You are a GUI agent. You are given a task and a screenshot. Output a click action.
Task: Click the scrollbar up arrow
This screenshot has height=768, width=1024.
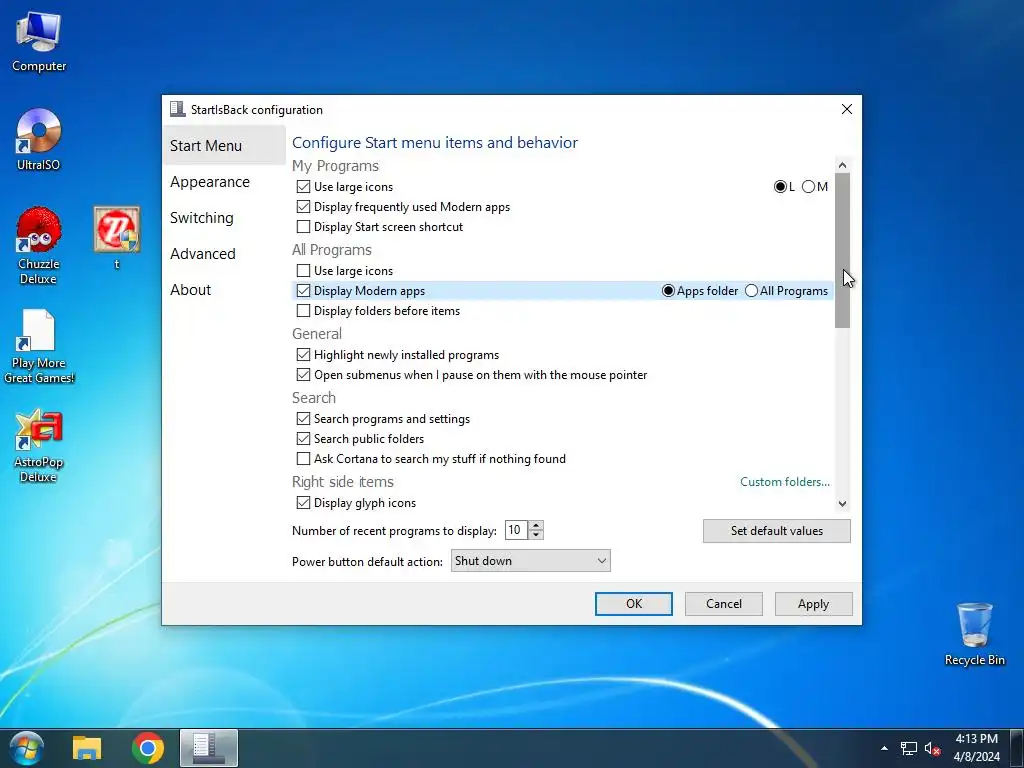click(842, 165)
